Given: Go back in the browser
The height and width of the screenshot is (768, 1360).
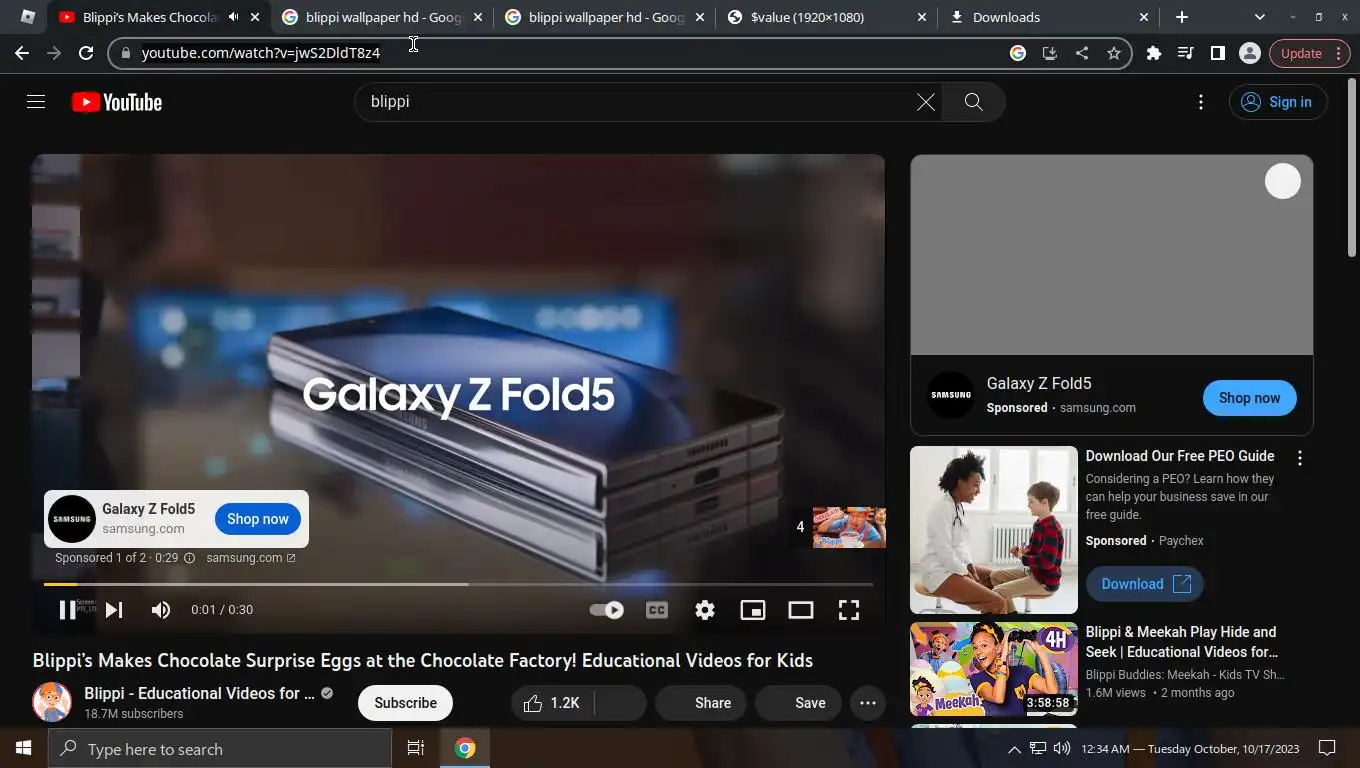Looking at the screenshot, I should [22, 53].
